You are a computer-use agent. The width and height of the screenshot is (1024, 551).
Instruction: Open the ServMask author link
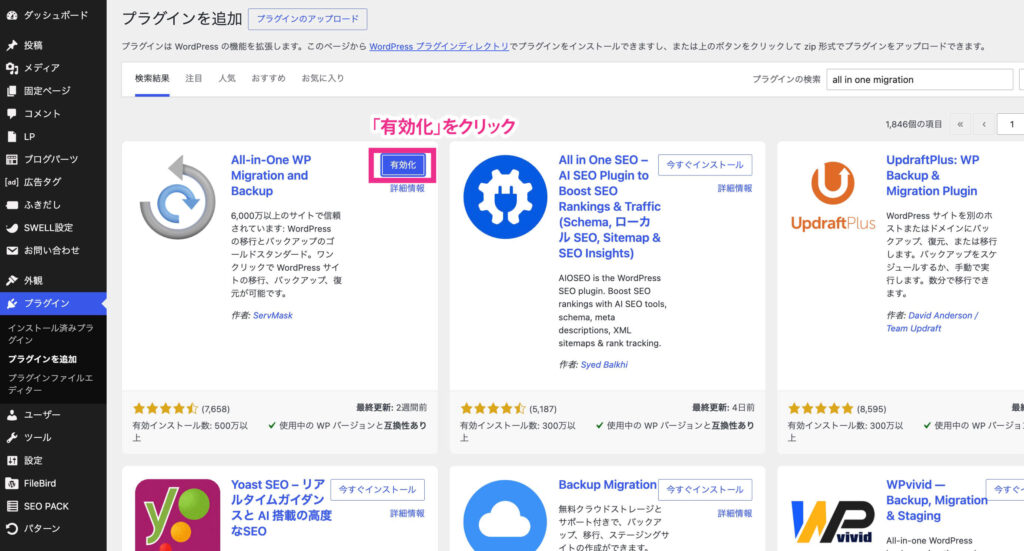click(272, 315)
